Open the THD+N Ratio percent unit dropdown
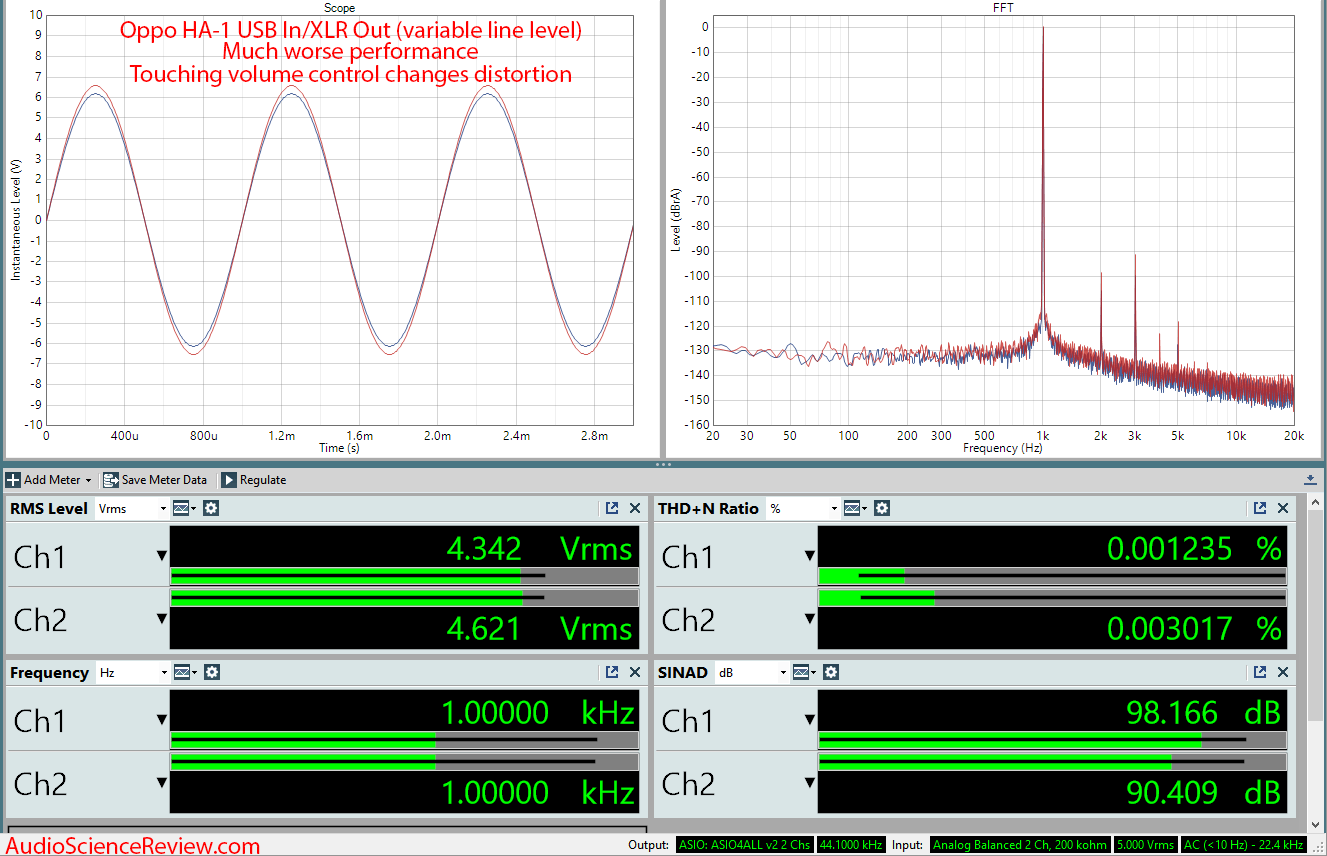Viewport: 1327px width, 856px height. point(803,508)
